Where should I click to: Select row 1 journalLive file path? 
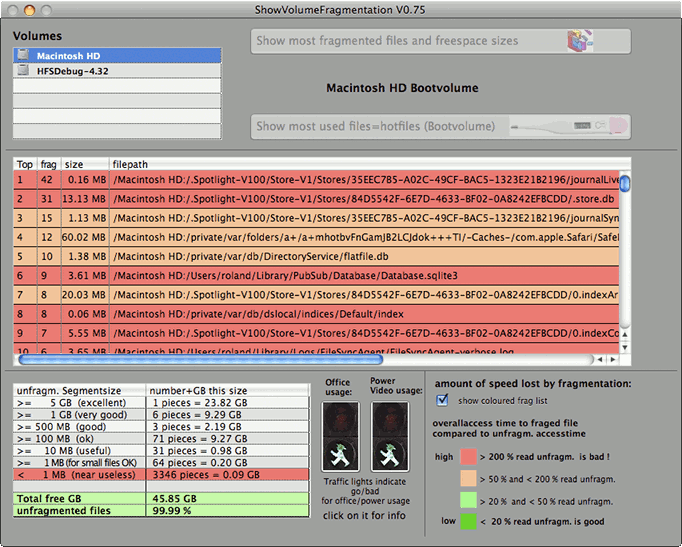coord(364,180)
